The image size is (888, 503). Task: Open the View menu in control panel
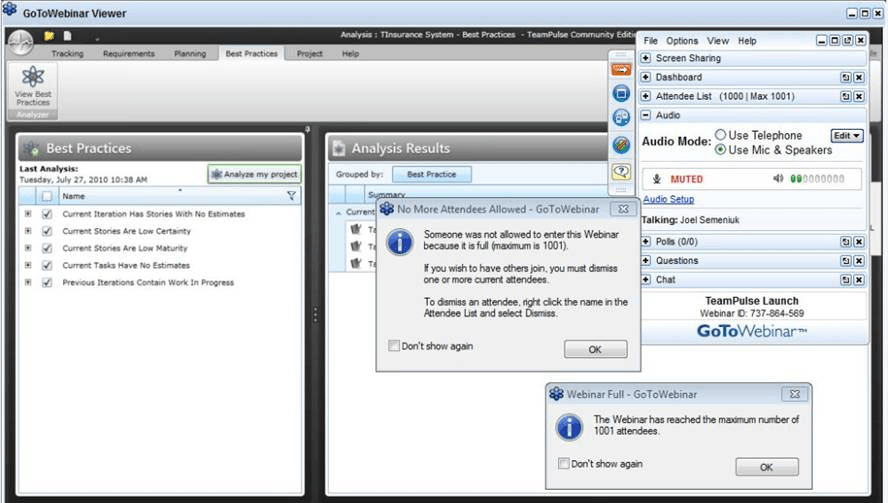tap(718, 41)
